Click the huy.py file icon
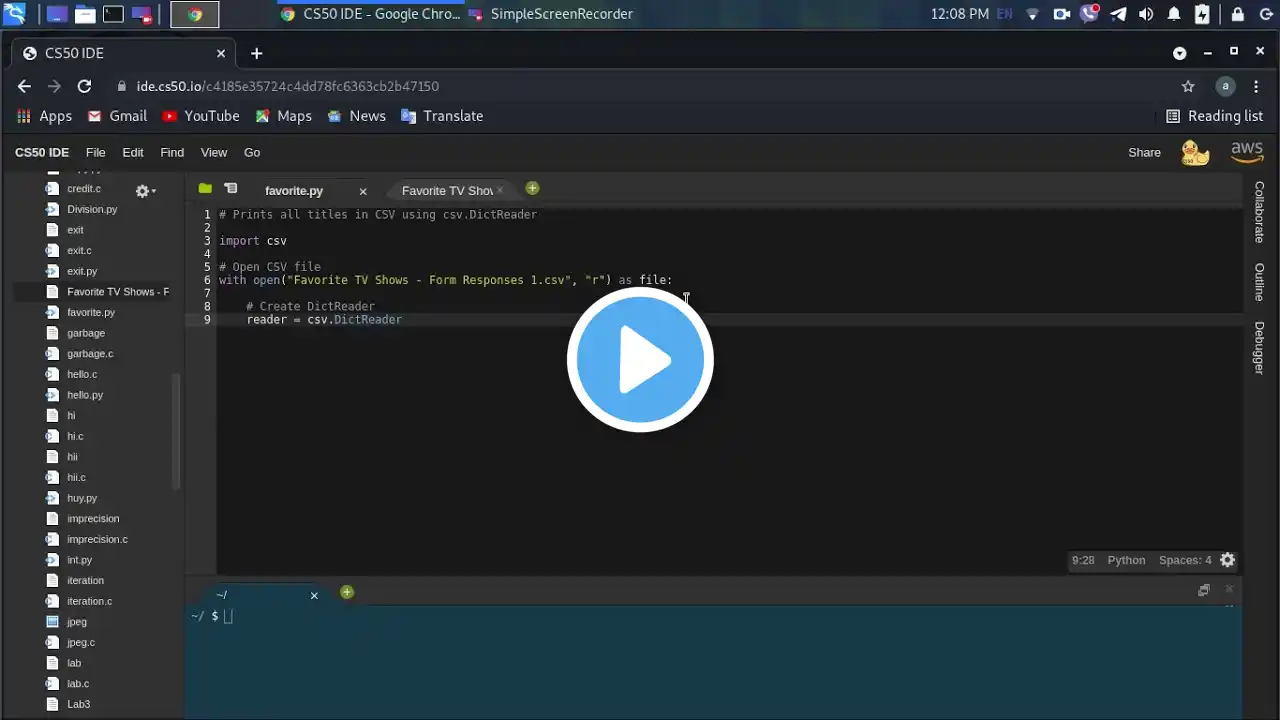Viewport: 1280px width, 720px height. click(53, 498)
